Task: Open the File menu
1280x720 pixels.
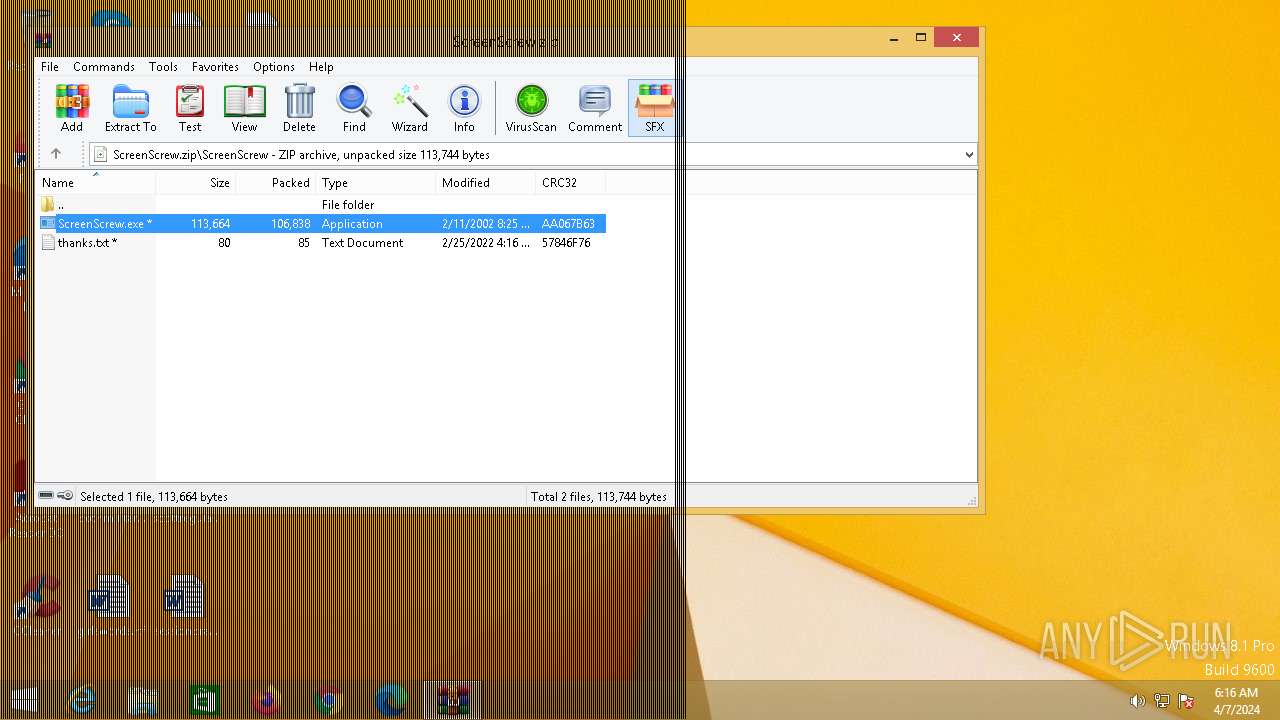Action: [50, 67]
